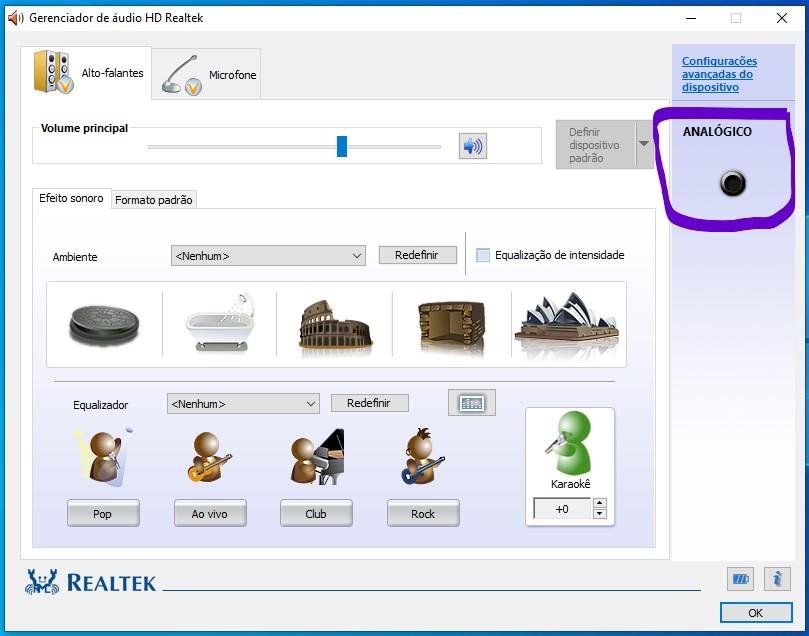809x636 pixels.
Task: Click the green Karaokê singer icon
Action: point(570,443)
